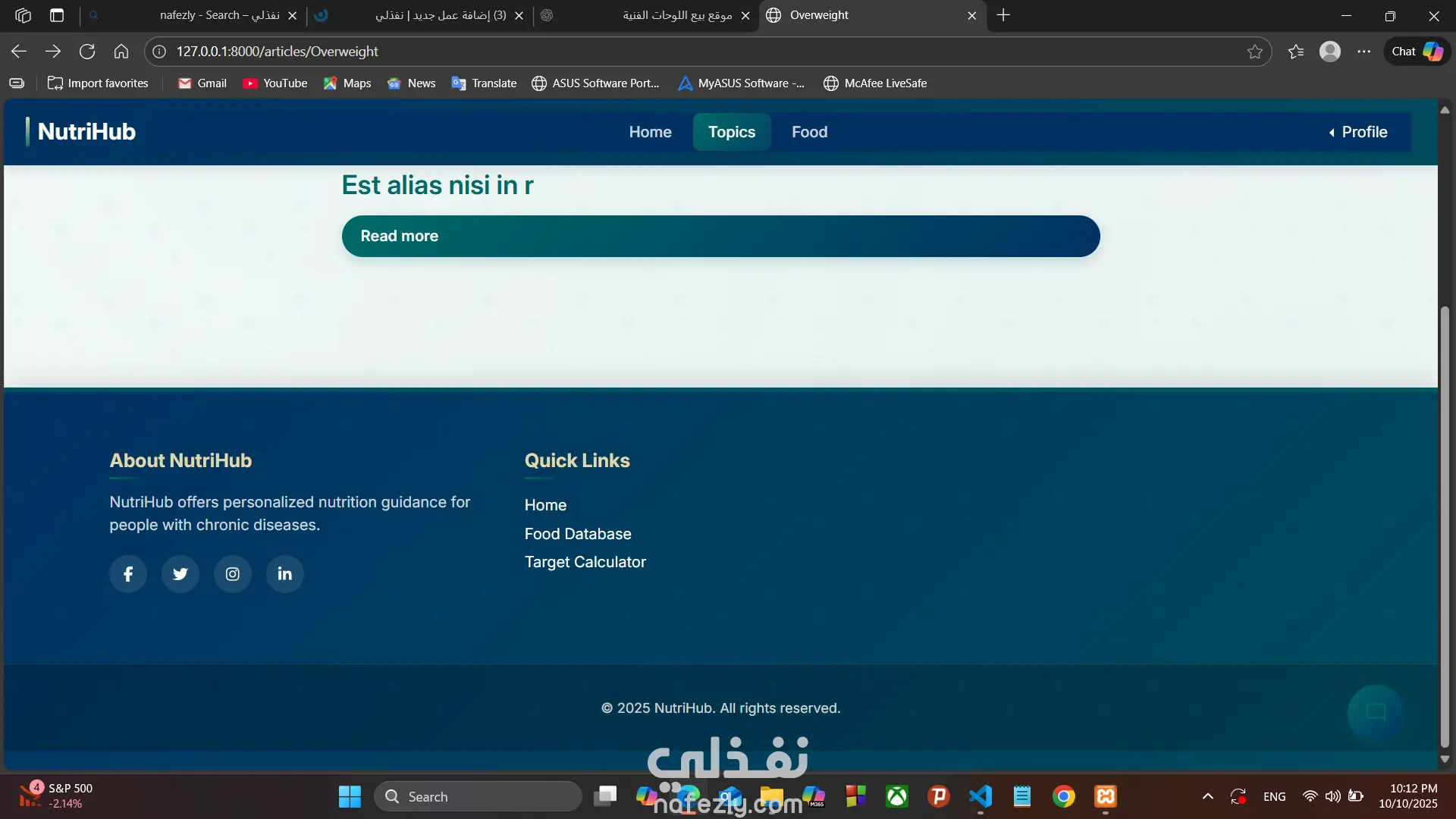Viewport: 1456px width, 819px height.
Task: Open Copilot Chat in Edge toolbar
Action: [x=1417, y=52]
